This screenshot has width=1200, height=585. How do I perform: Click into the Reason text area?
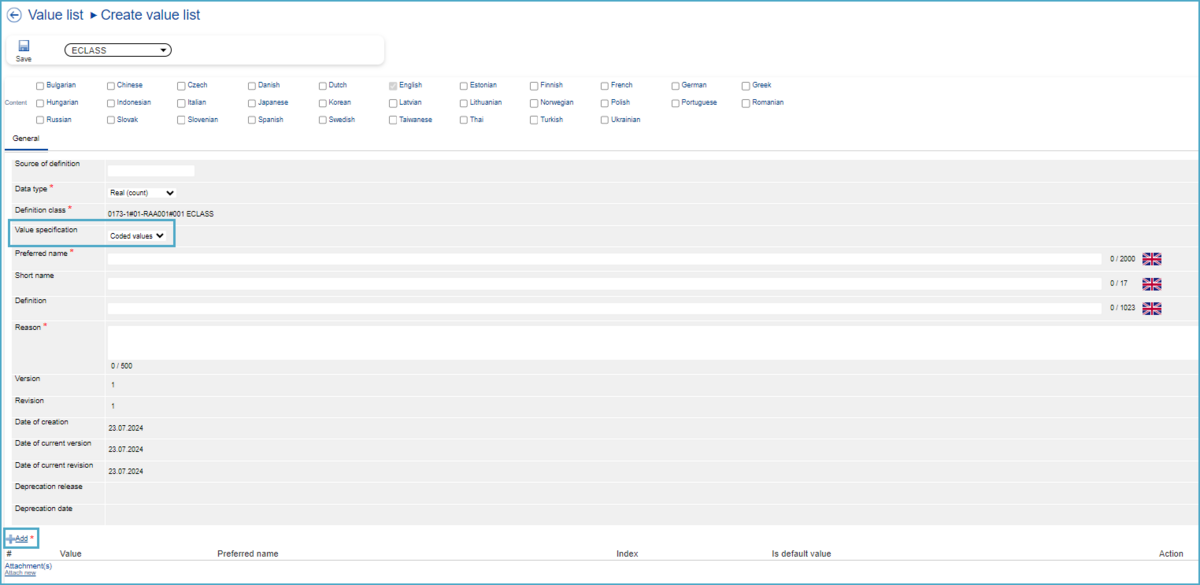coord(650,341)
